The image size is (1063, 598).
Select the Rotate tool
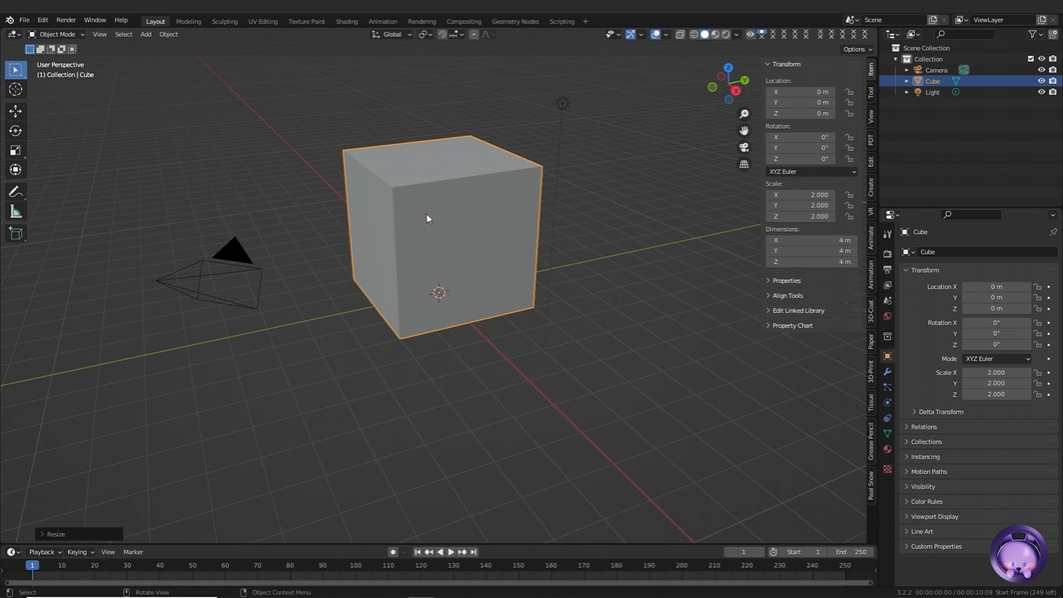(16, 130)
